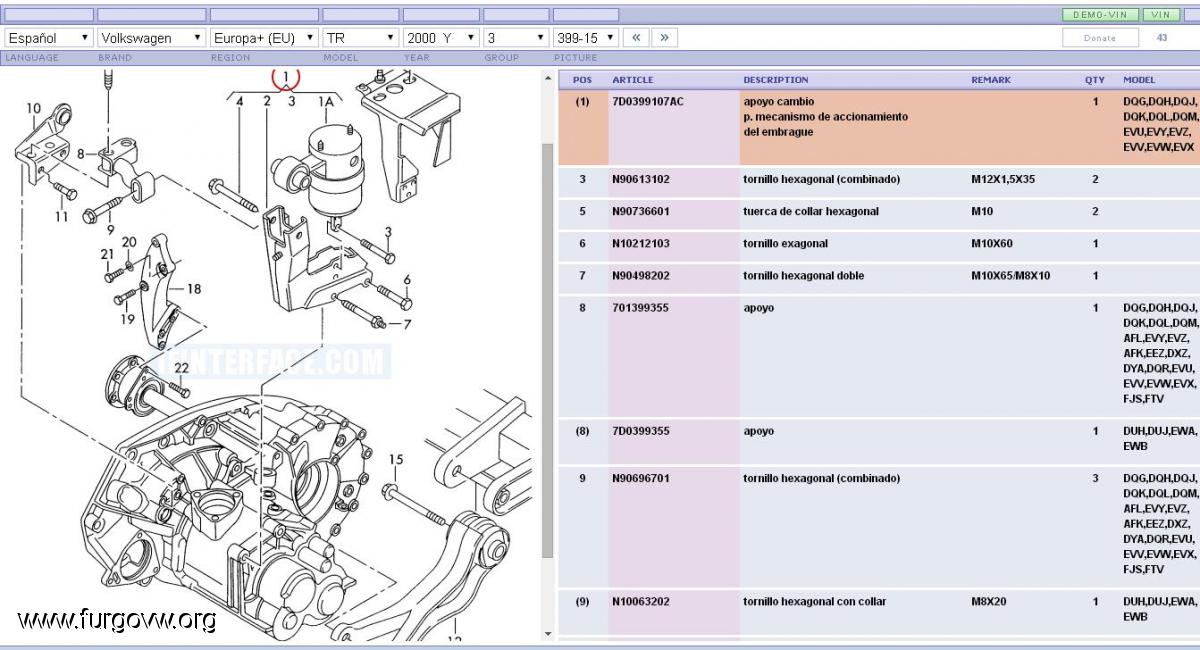The width and height of the screenshot is (1200, 650).
Task: Click model codes of article 7D0399107AC
Action: click(1160, 124)
